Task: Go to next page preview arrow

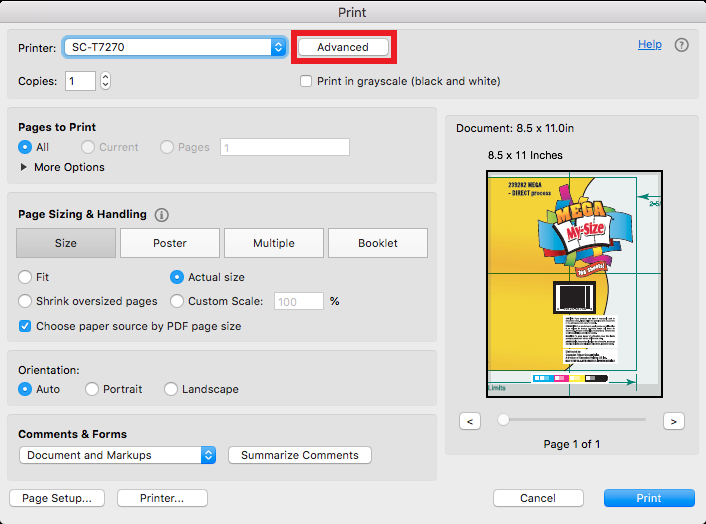Action: pyautogui.click(x=674, y=421)
